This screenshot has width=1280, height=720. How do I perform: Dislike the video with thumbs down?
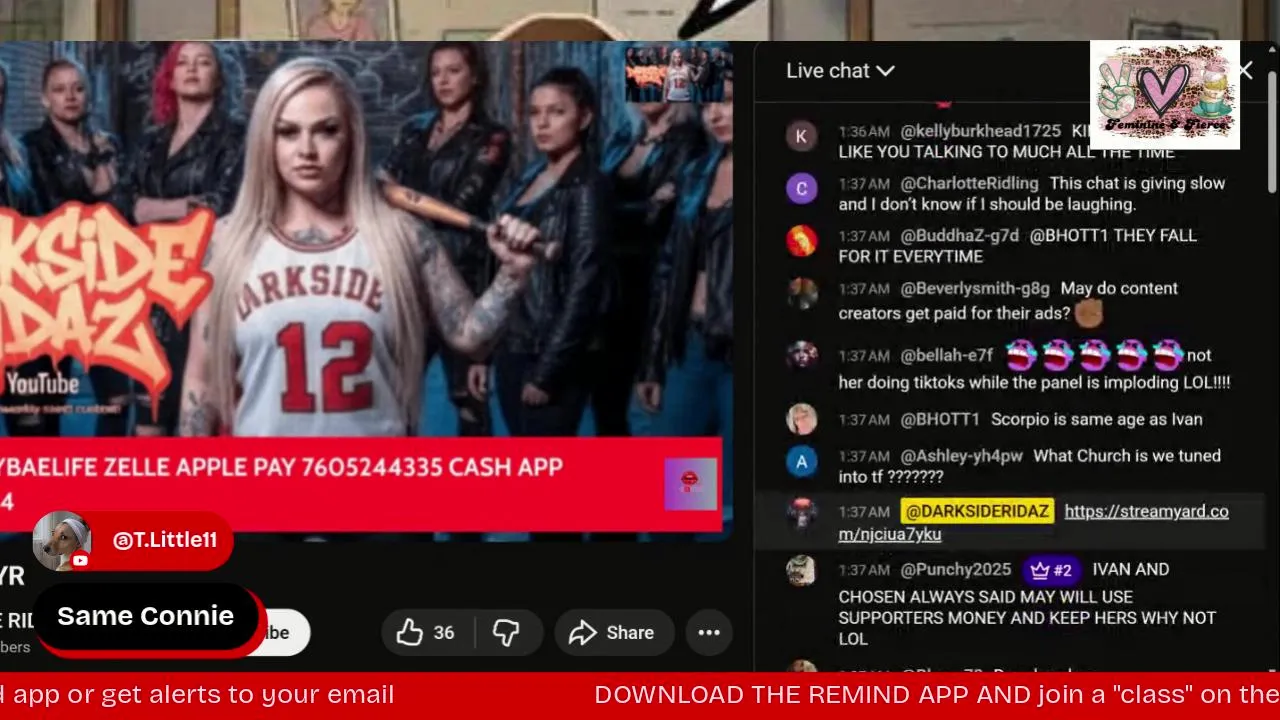(x=507, y=632)
